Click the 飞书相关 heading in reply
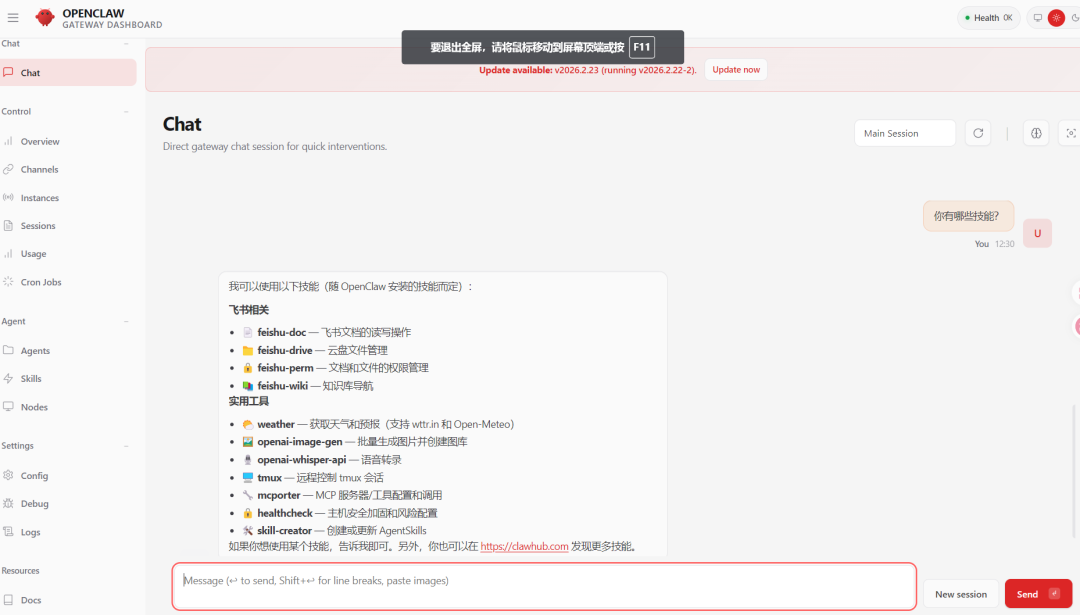 pyautogui.click(x=249, y=310)
